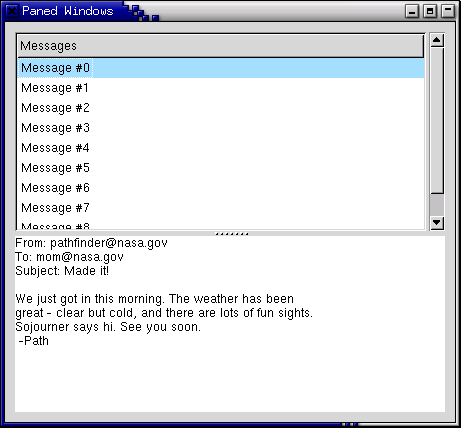Click the window menu X icon in title bar
This screenshot has height=428, width=461.
pos(12,11)
